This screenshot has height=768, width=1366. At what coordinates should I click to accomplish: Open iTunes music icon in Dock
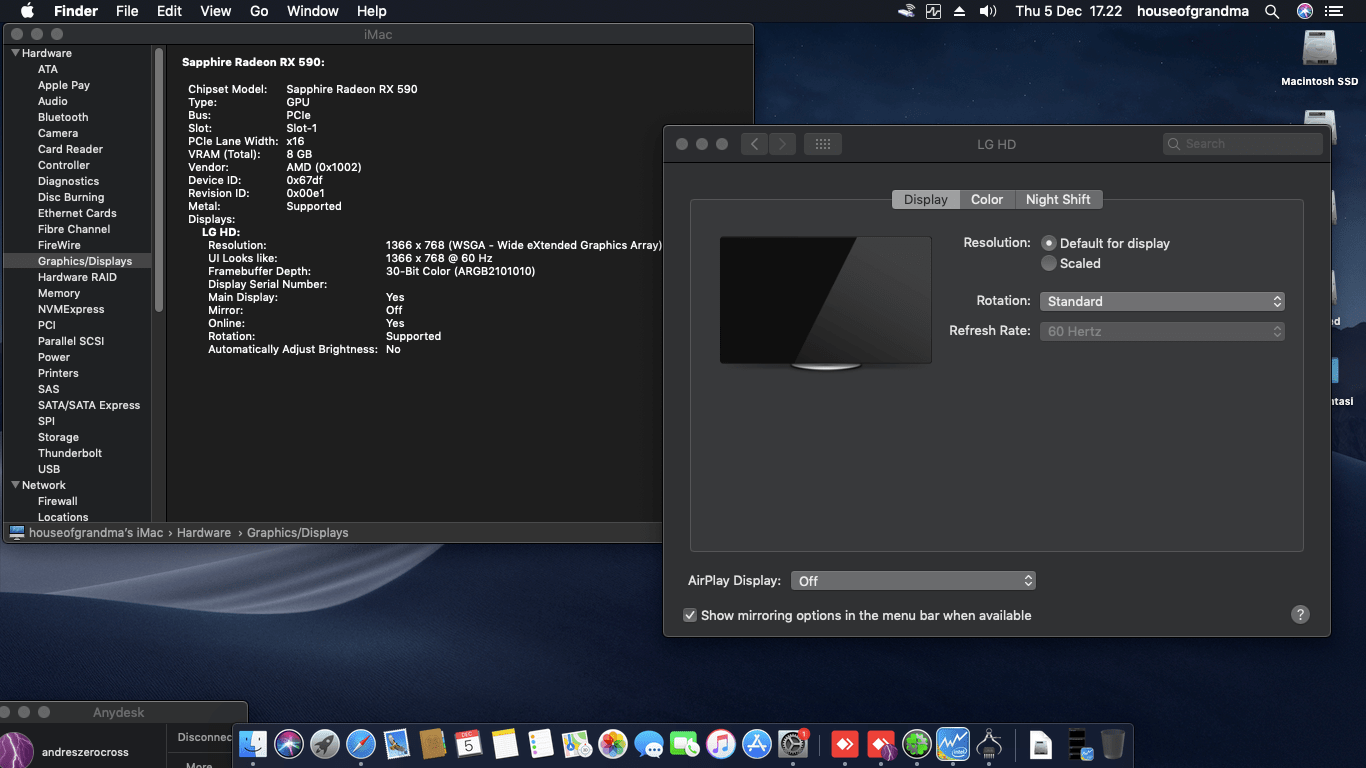click(721, 744)
